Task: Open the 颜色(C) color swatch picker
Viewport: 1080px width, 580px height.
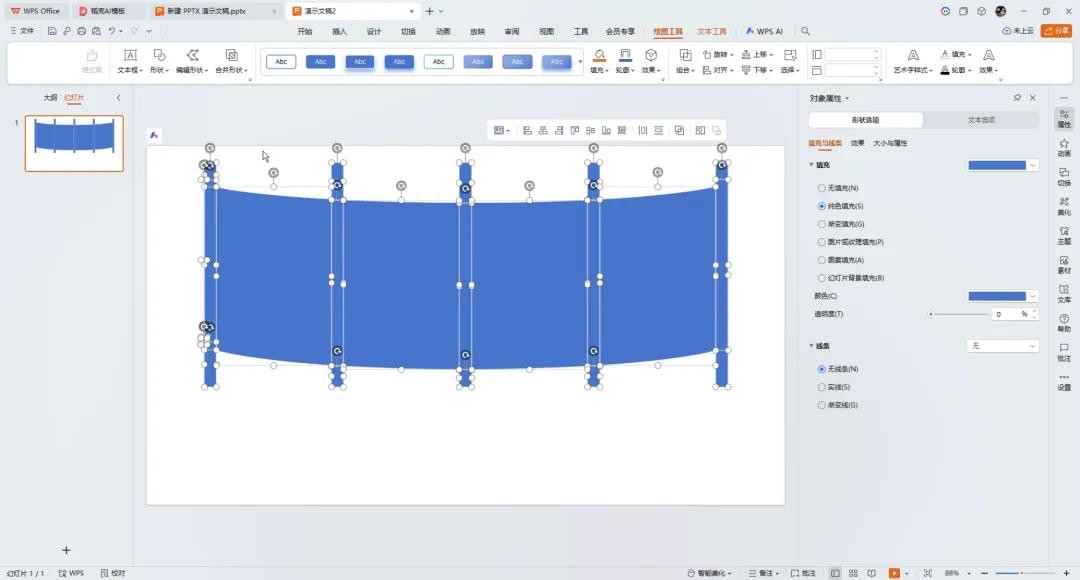Action: pos(1002,296)
